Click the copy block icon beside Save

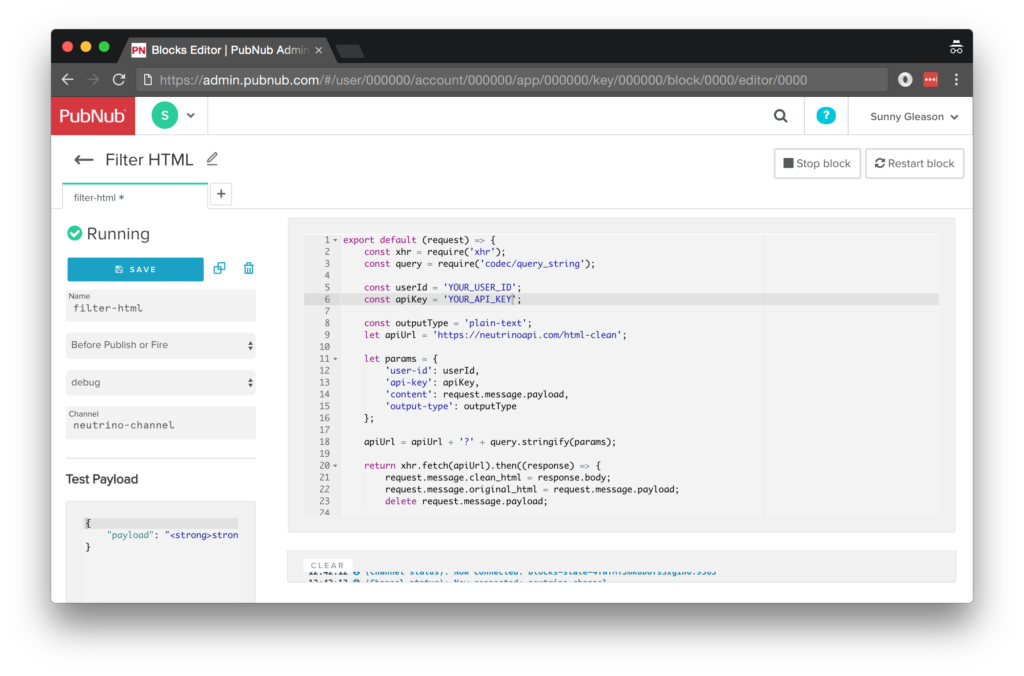click(x=220, y=268)
